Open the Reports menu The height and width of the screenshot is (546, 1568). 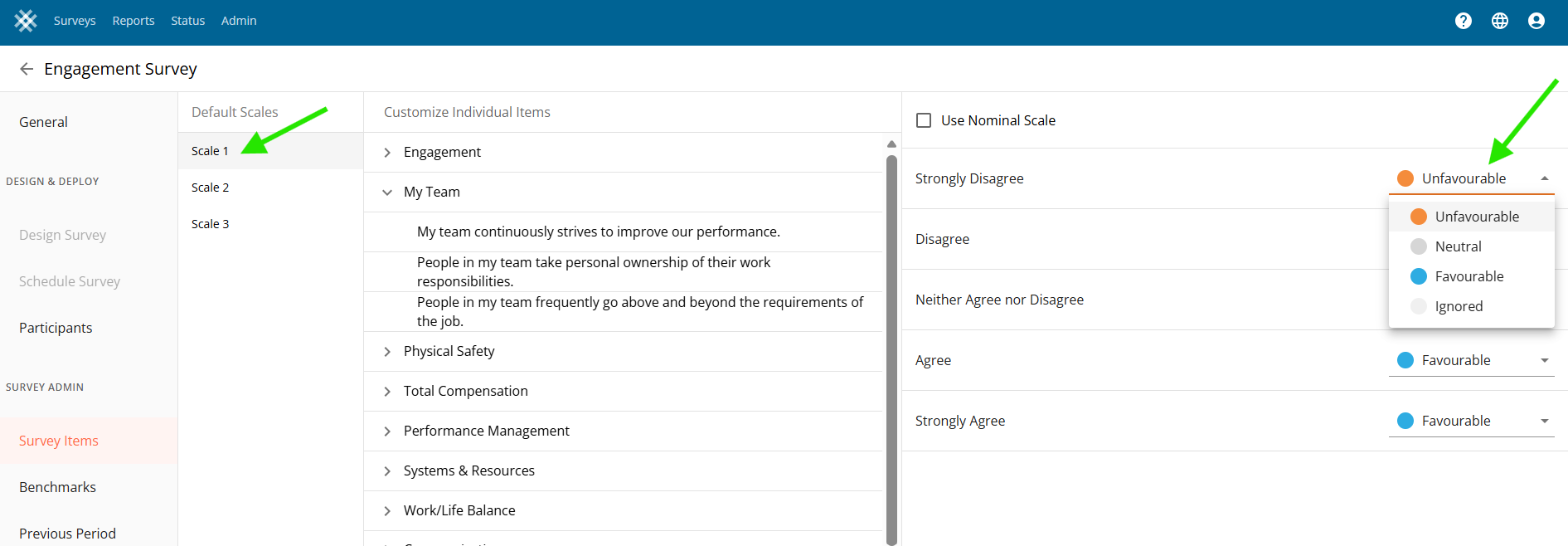point(133,21)
